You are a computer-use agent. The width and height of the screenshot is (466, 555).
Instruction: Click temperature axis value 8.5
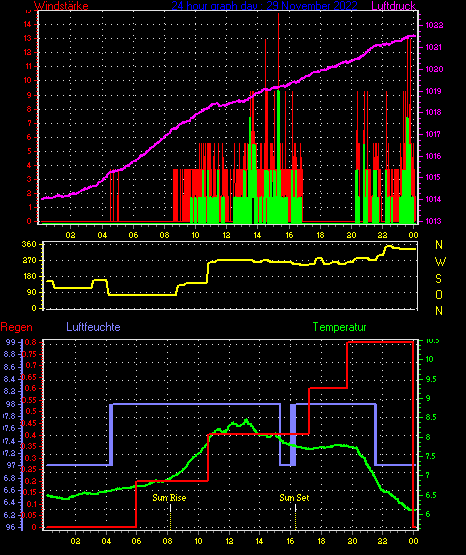(432, 417)
